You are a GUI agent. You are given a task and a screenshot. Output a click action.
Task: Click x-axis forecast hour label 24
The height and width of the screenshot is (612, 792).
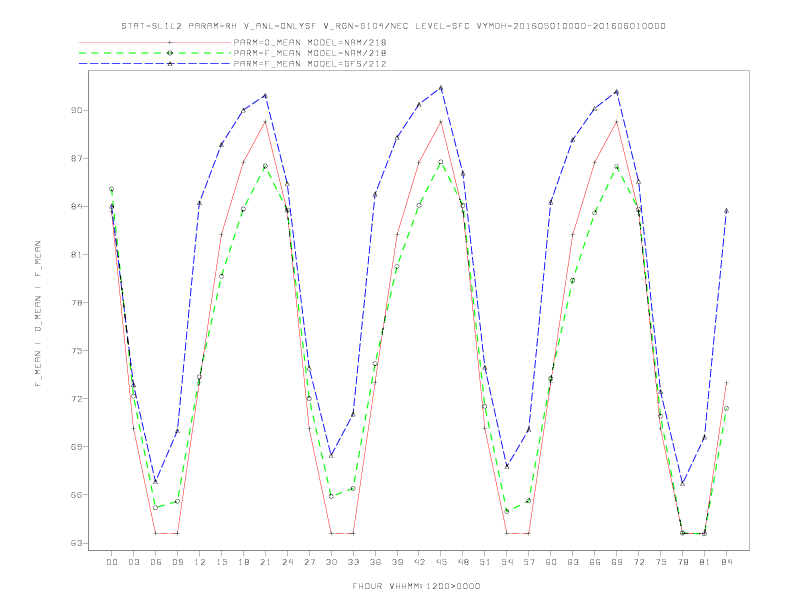click(287, 562)
